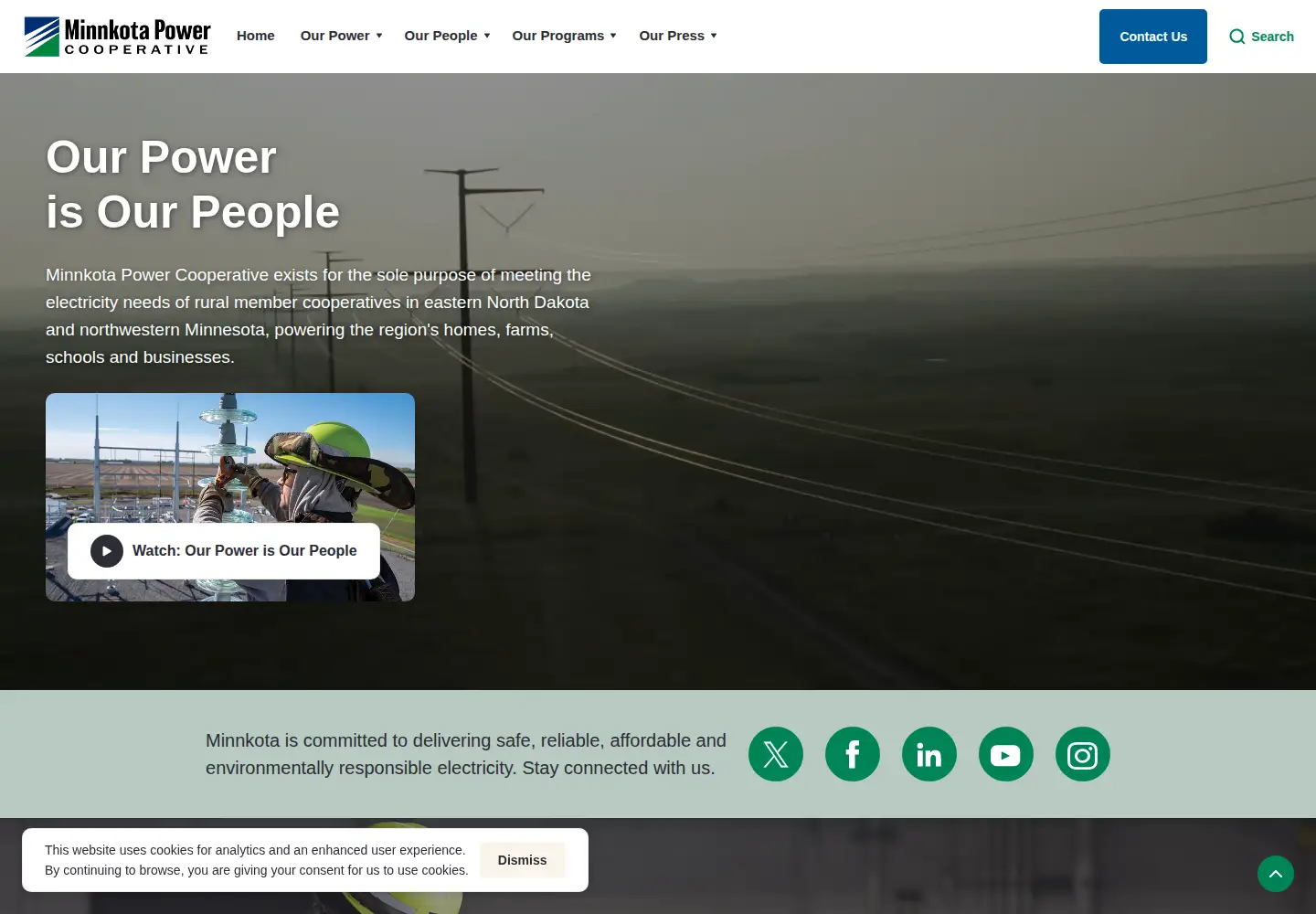Click the 'Stay connected with us' statement text
This screenshot has height=914, width=1316.
466,754
